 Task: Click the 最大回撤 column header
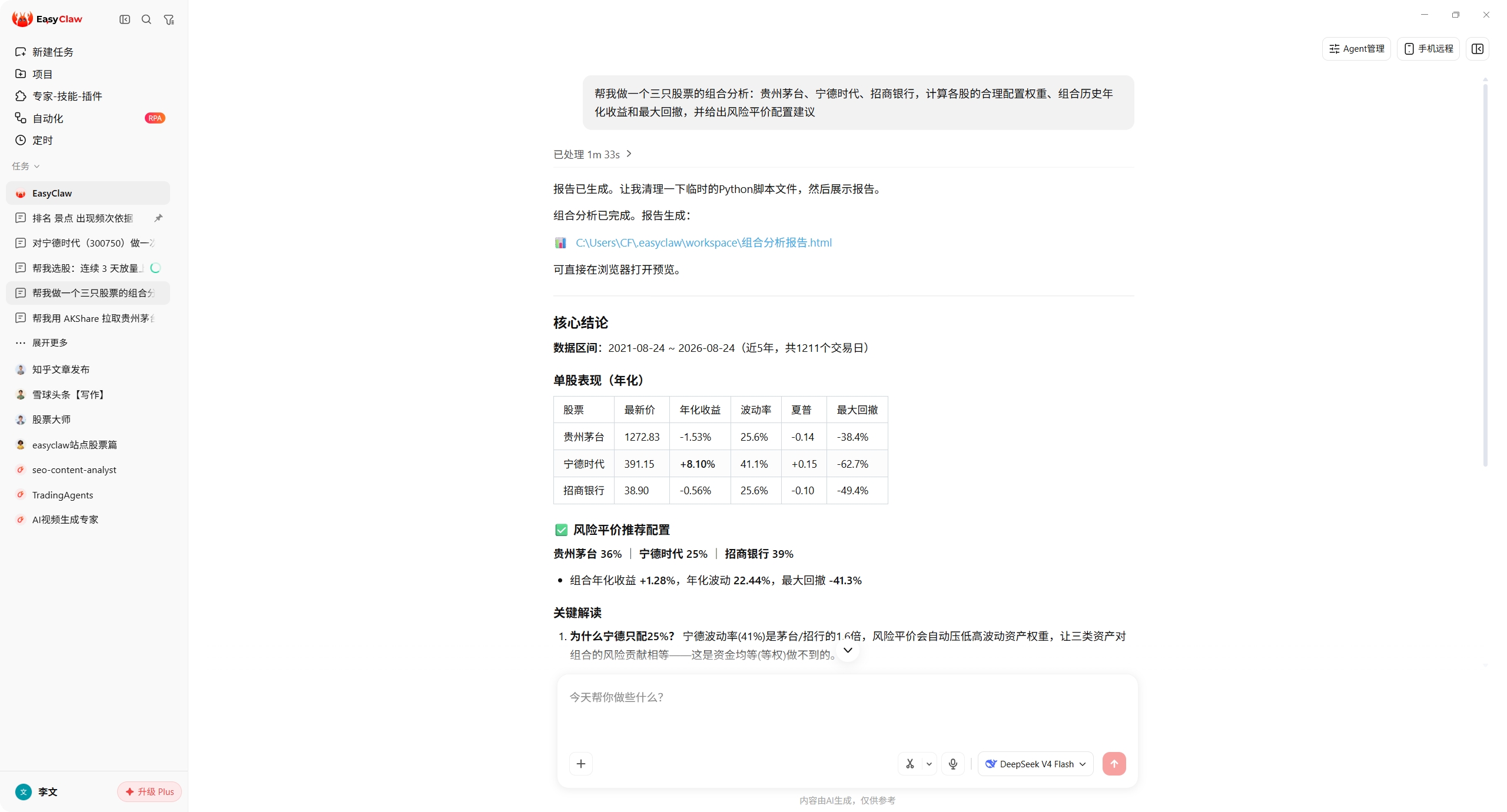click(x=857, y=410)
